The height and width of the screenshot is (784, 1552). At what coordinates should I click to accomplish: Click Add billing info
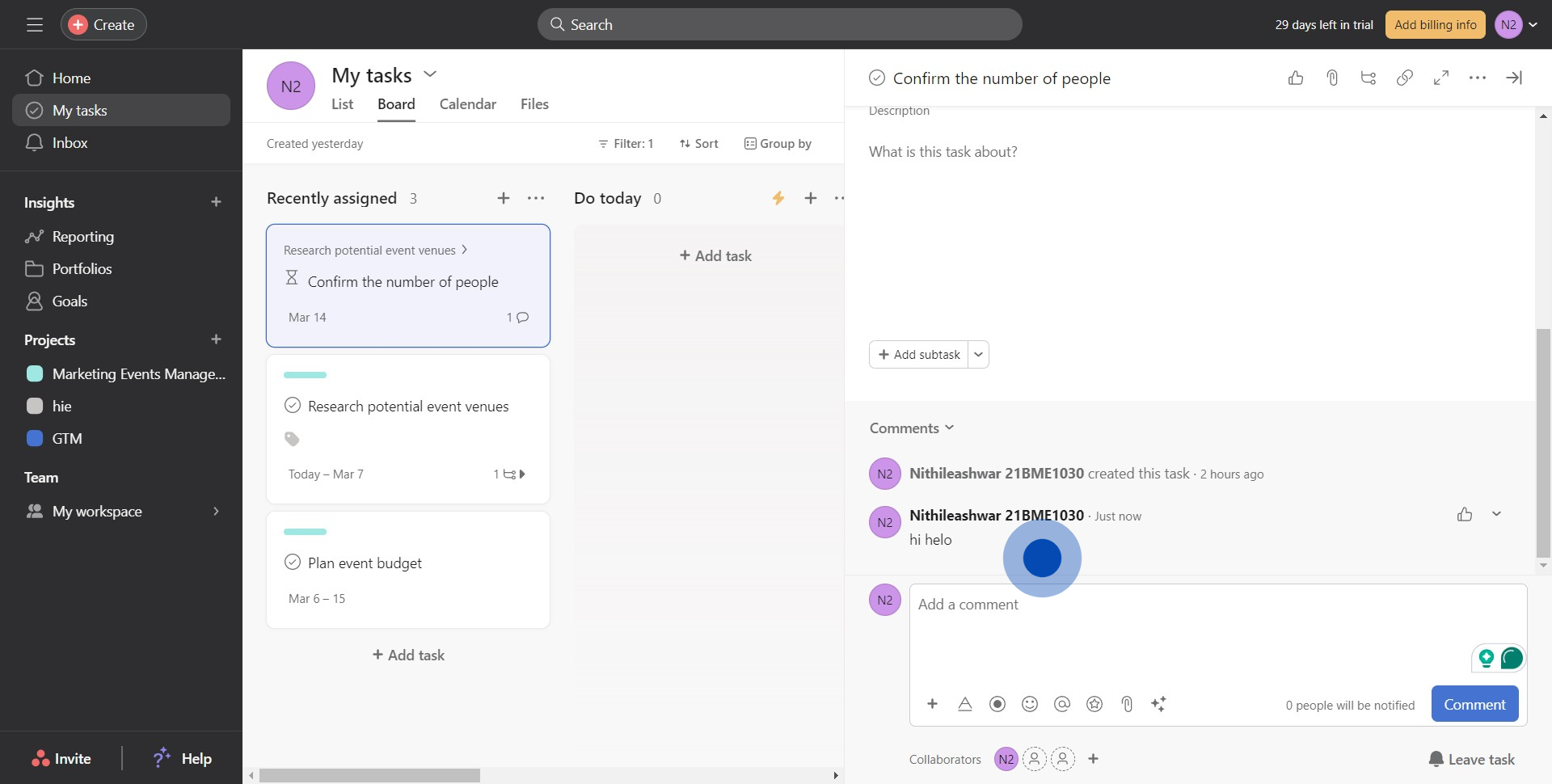point(1435,25)
